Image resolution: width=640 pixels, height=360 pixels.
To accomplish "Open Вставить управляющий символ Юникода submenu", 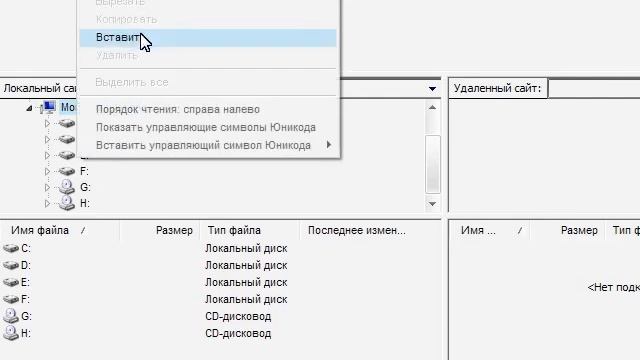I will tap(208, 145).
